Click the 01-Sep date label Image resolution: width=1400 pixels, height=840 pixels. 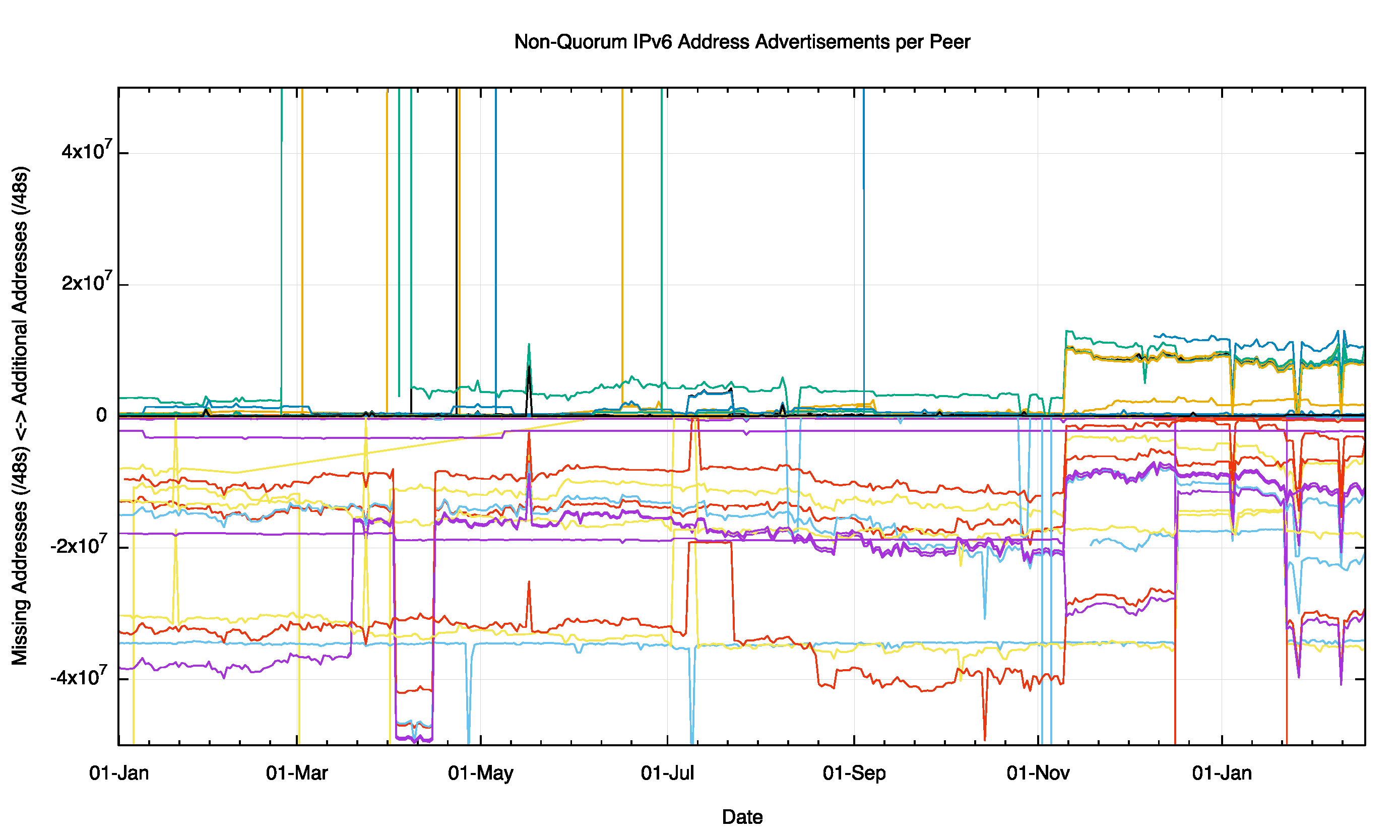(854, 772)
